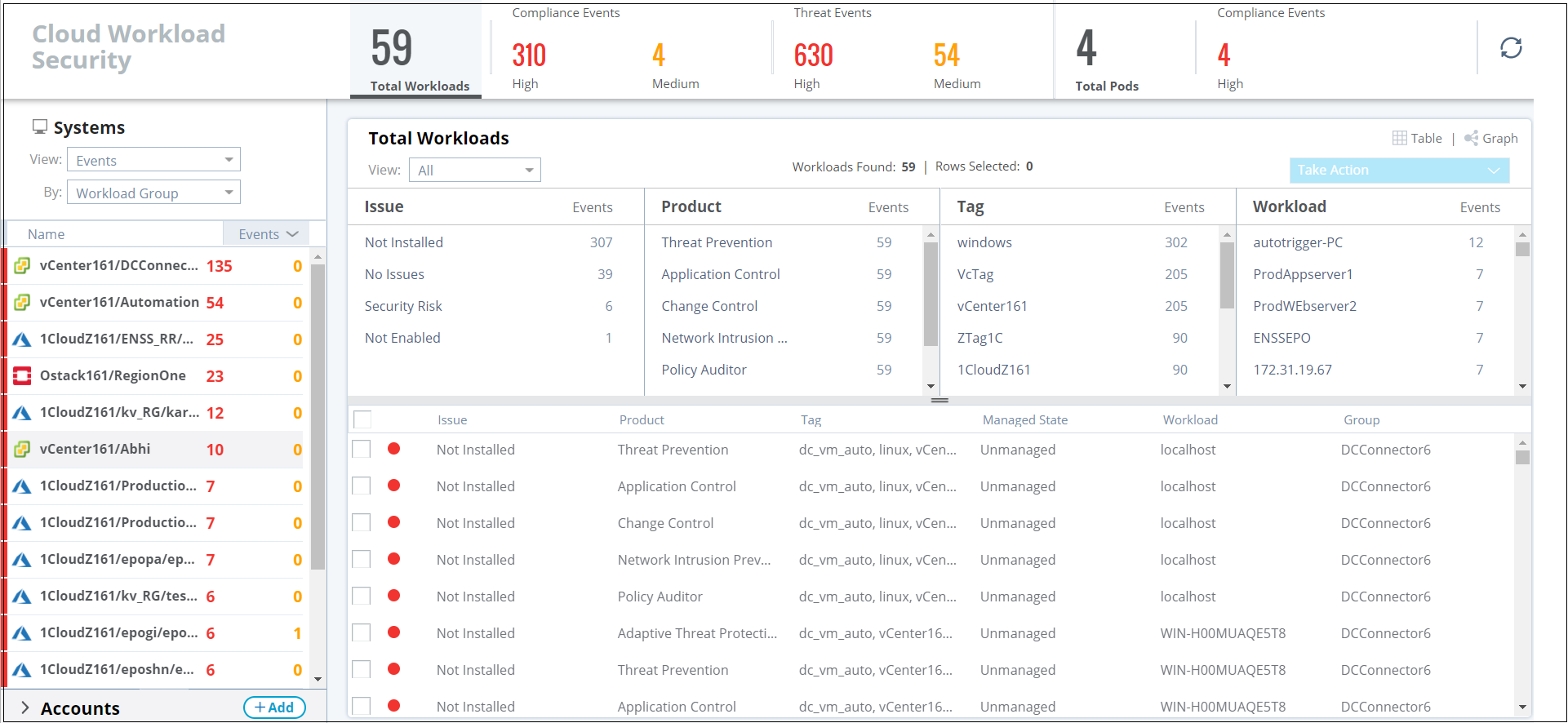The image size is (1568, 723).
Task: Click Azure icon beside 1CloudZ161/ENSS_RR
Action: [22, 339]
